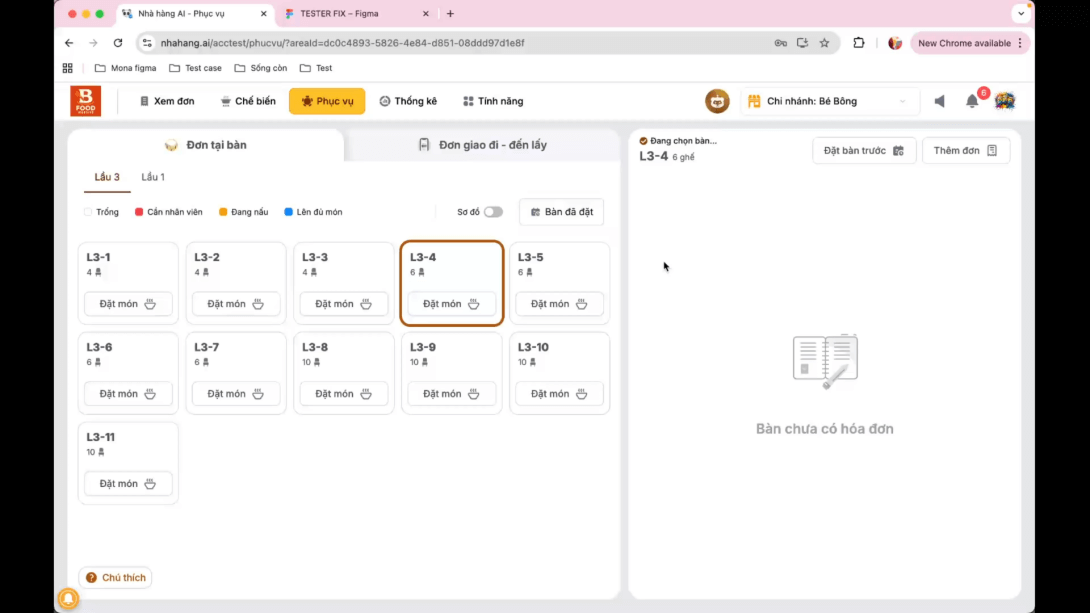Switch to Lầu 1 floor tab
The width and height of the screenshot is (1090, 613).
153,177
